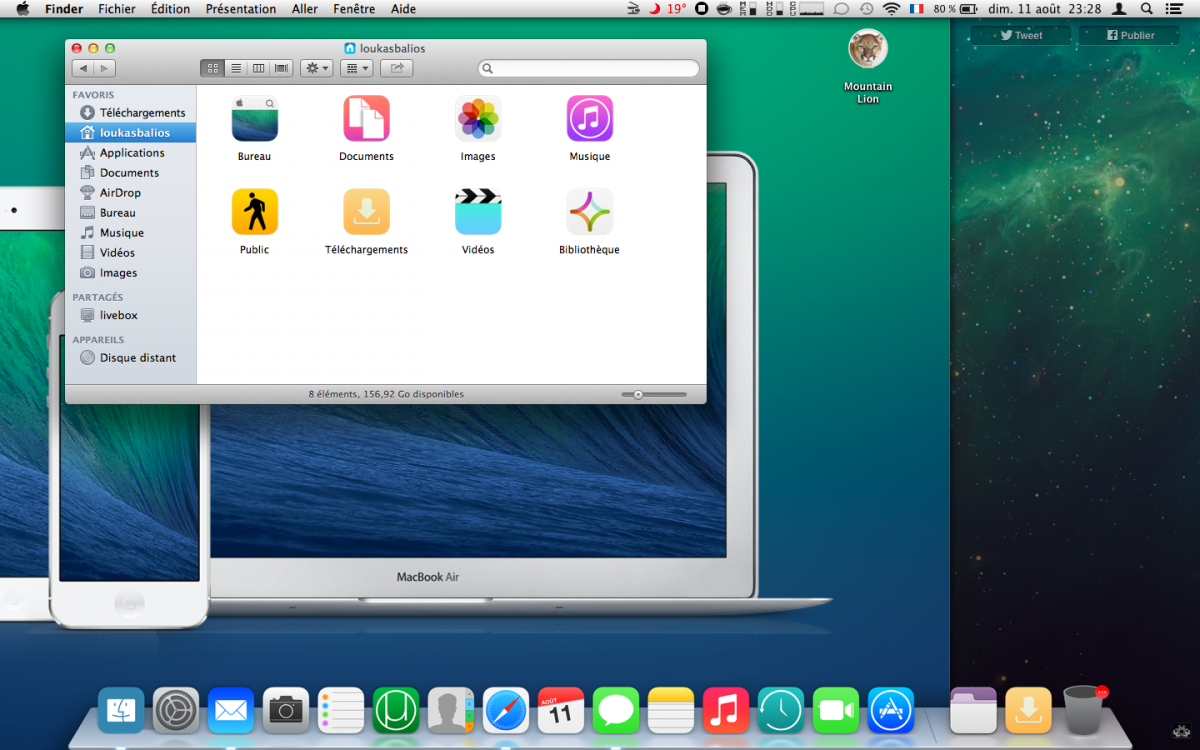The image size is (1200, 750).
Task: Launch the Camera app in the Dock
Action: pyautogui.click(x=286, y=711)
